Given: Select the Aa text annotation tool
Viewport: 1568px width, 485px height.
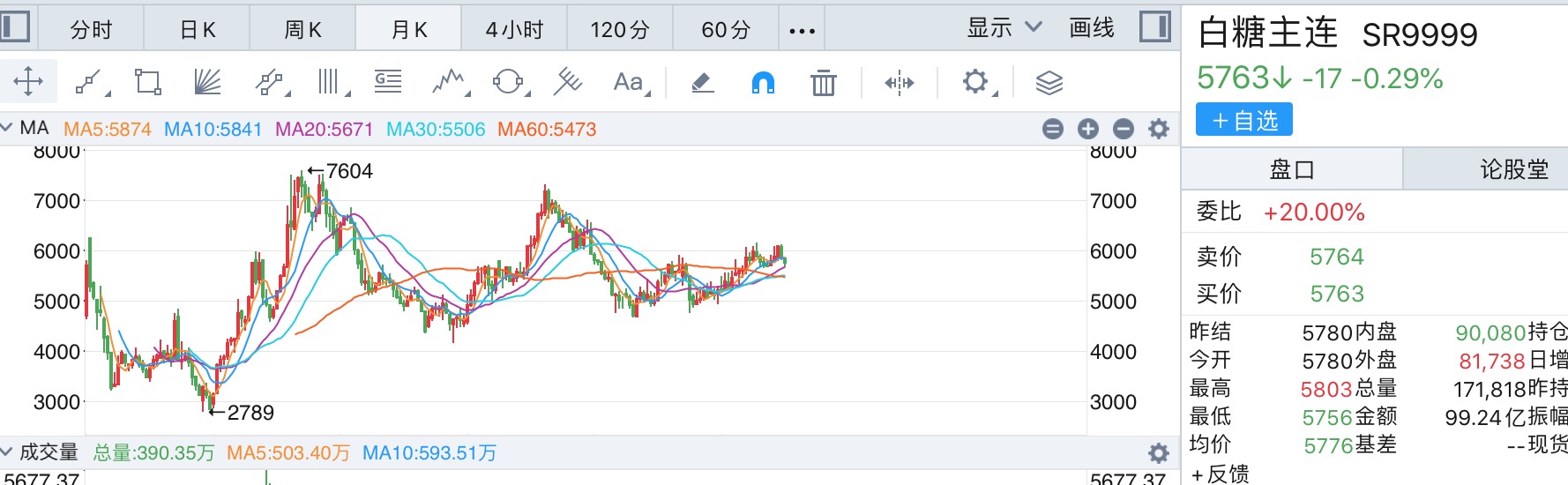Looking at the screenshot, I should click(x=630, y=83).
